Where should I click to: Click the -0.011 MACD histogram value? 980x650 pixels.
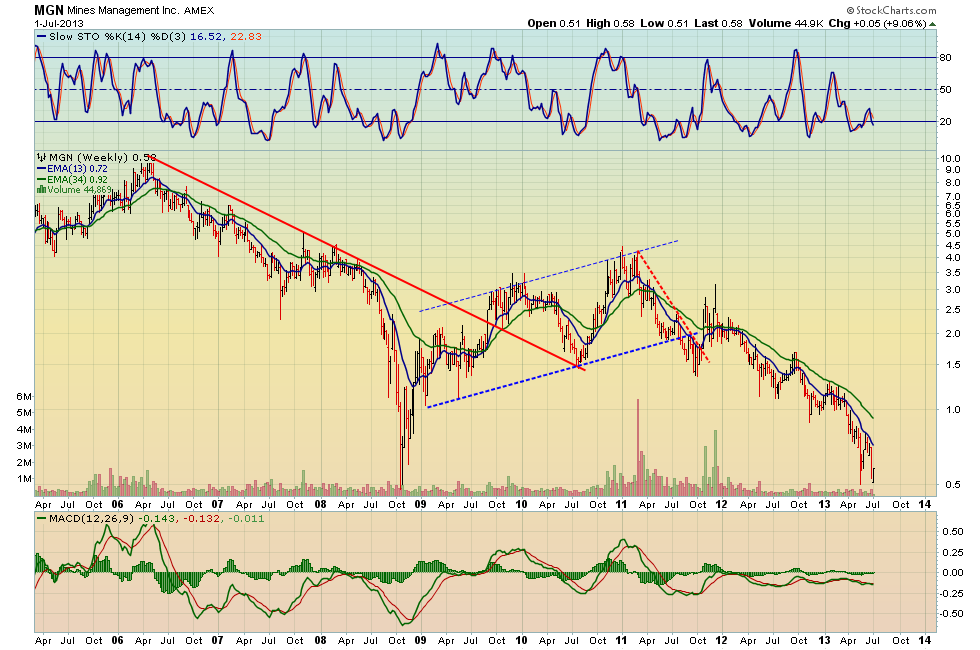click(x=246, y=519)
